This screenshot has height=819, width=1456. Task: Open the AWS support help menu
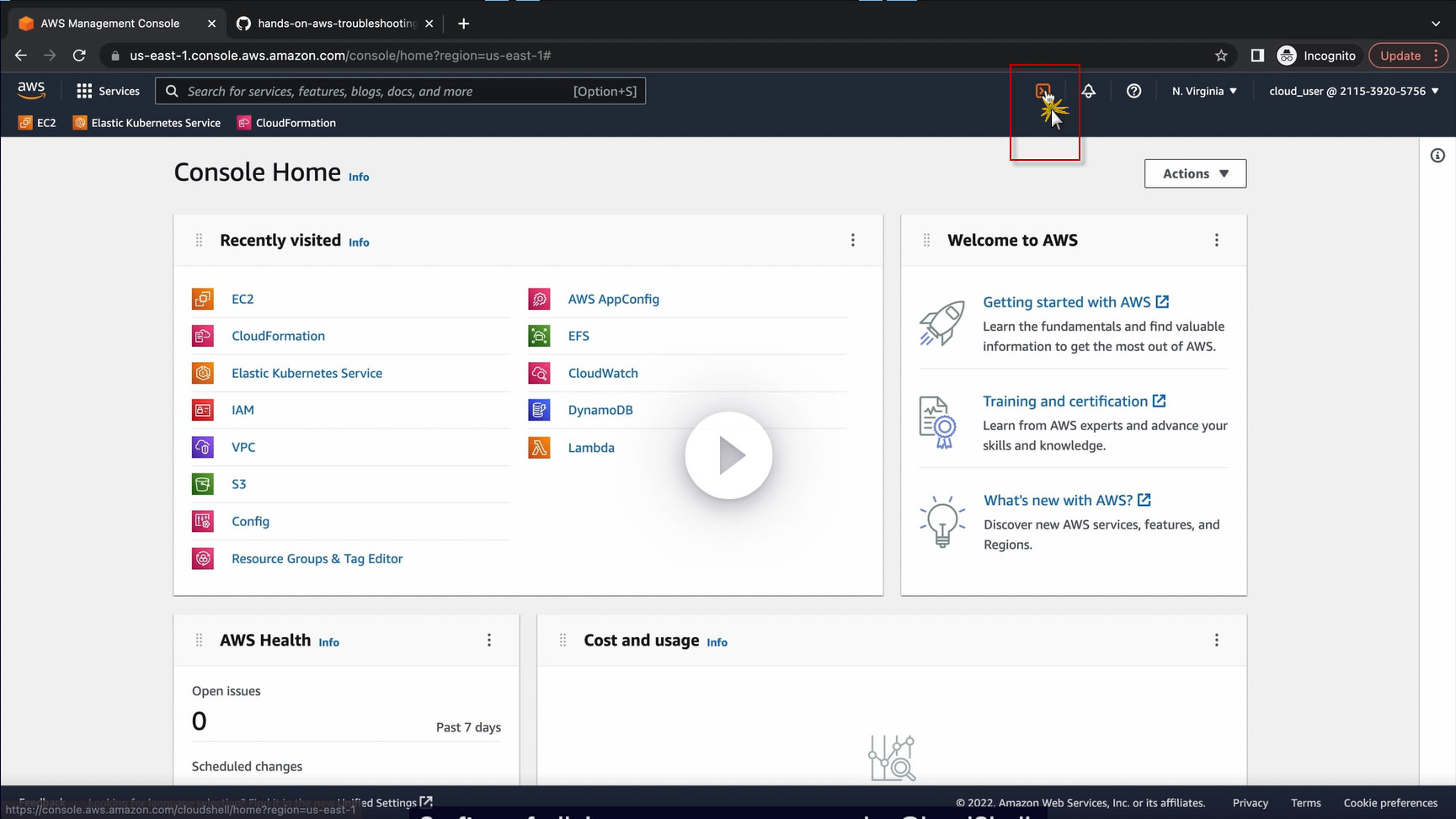[x=1134, y=91]
